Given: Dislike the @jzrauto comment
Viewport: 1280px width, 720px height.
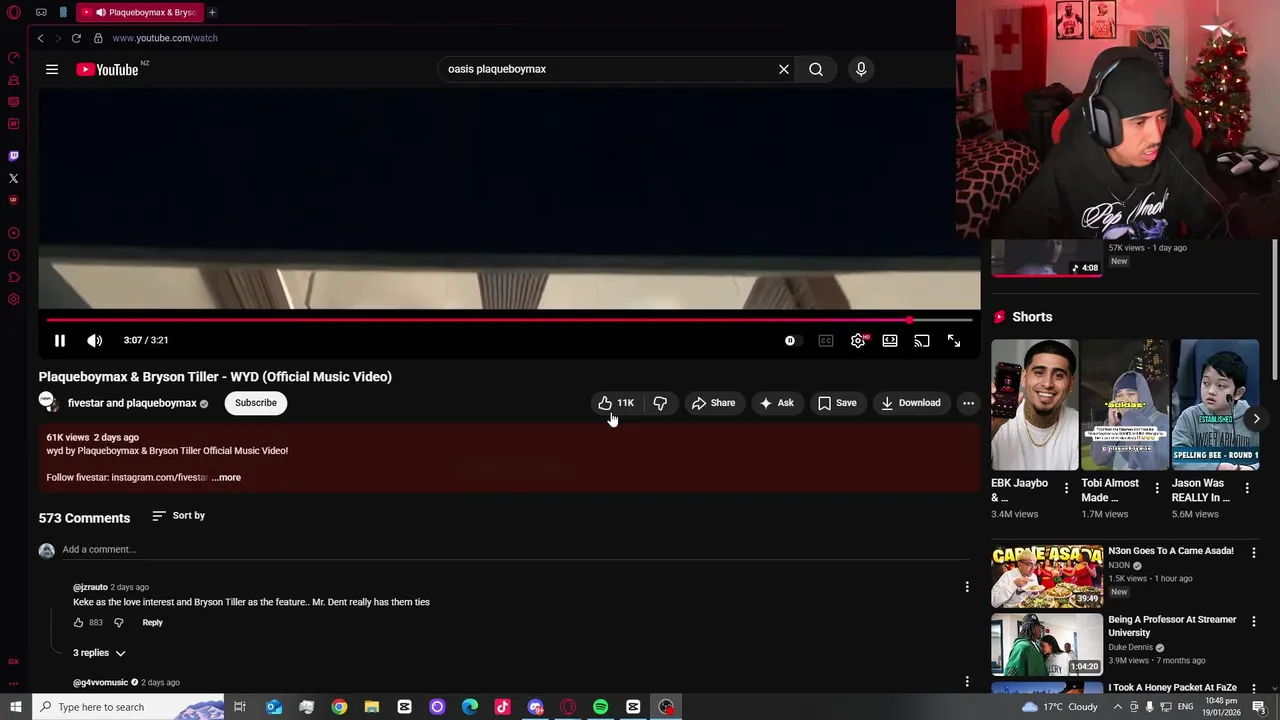Looking at the screenshot, I should click(x=118, y=623).
